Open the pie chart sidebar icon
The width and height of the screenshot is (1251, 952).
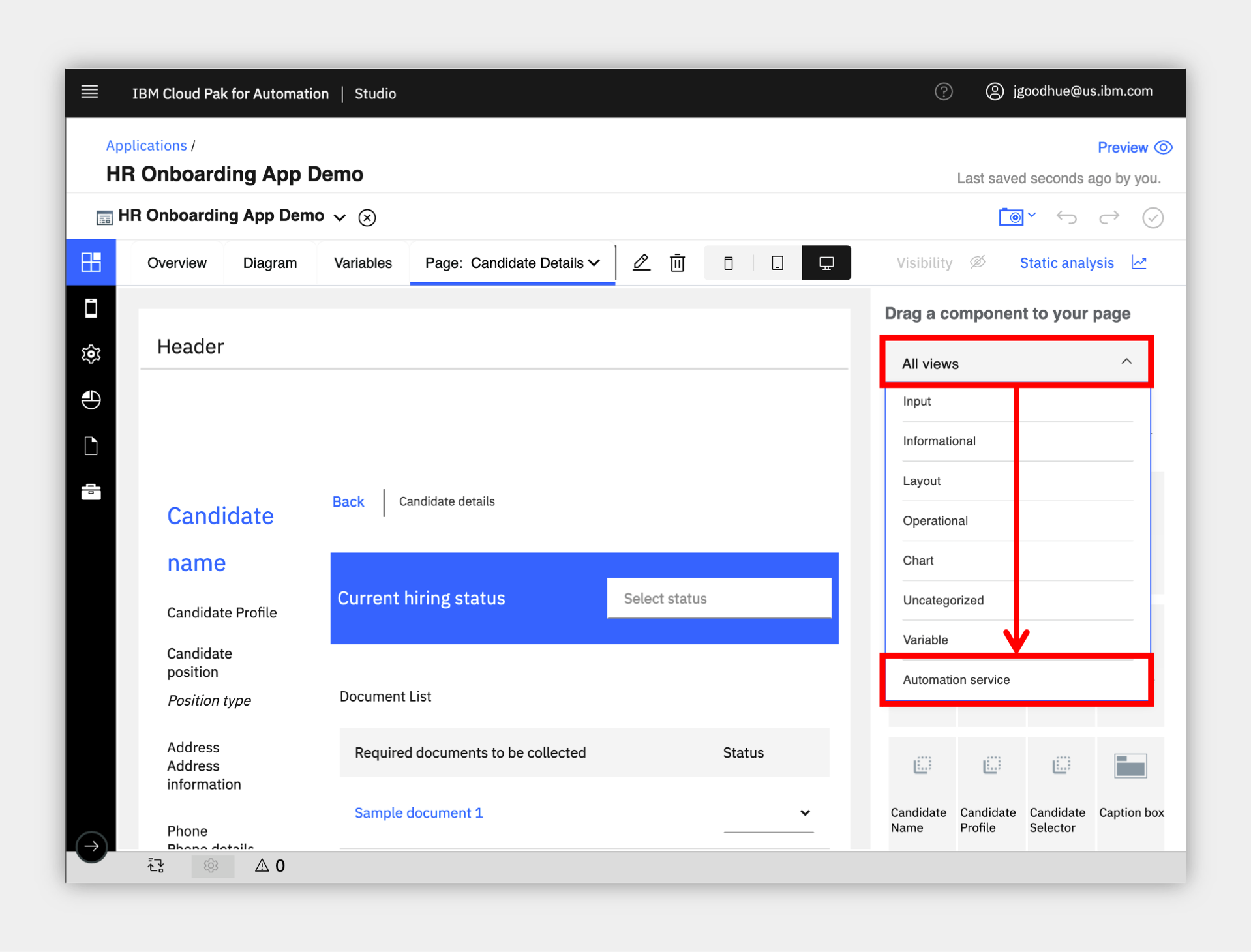click(91, 400)
